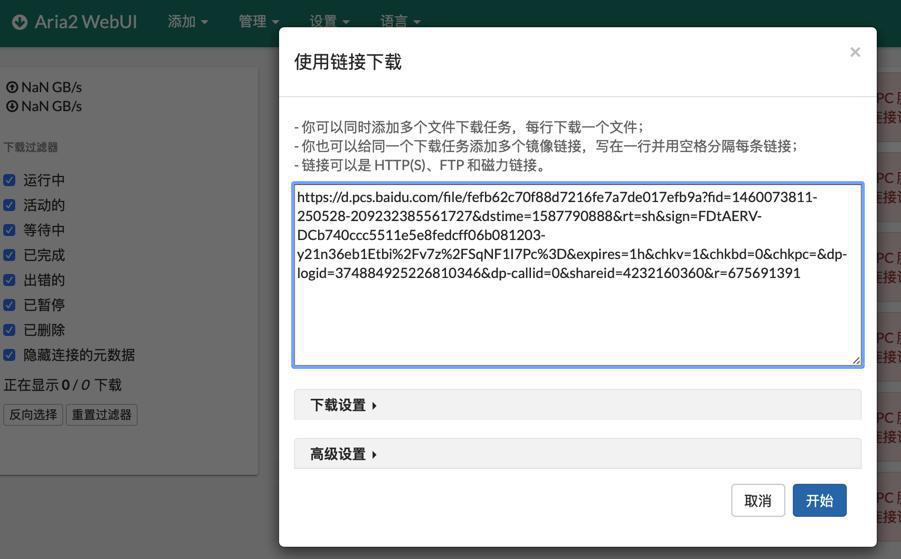Uncheck the 运行中 filter checkbox

9,180
